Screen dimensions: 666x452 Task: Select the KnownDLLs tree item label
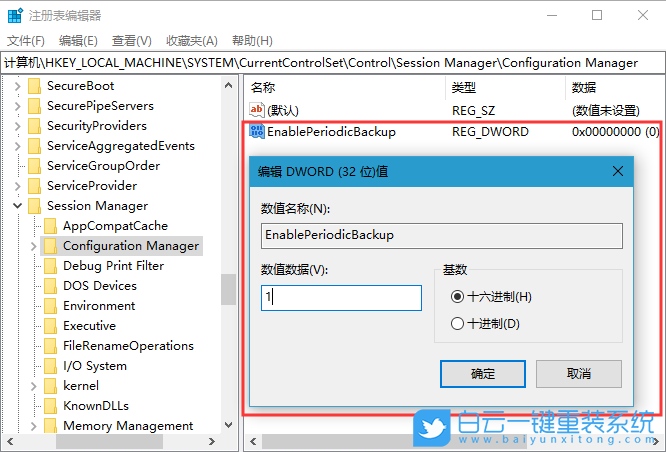click(x=96, y=406)
